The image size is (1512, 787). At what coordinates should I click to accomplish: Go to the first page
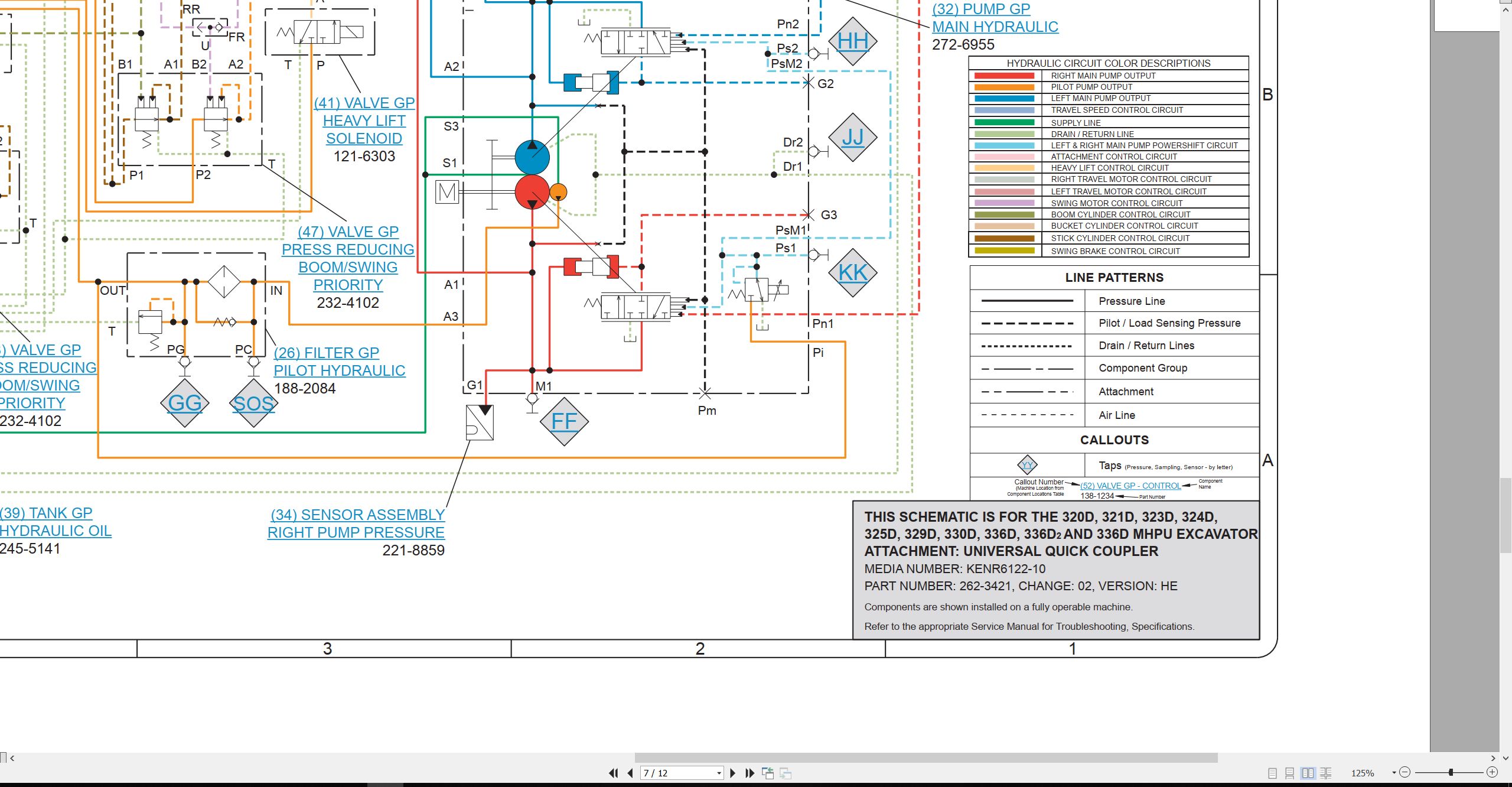[614, 773]
